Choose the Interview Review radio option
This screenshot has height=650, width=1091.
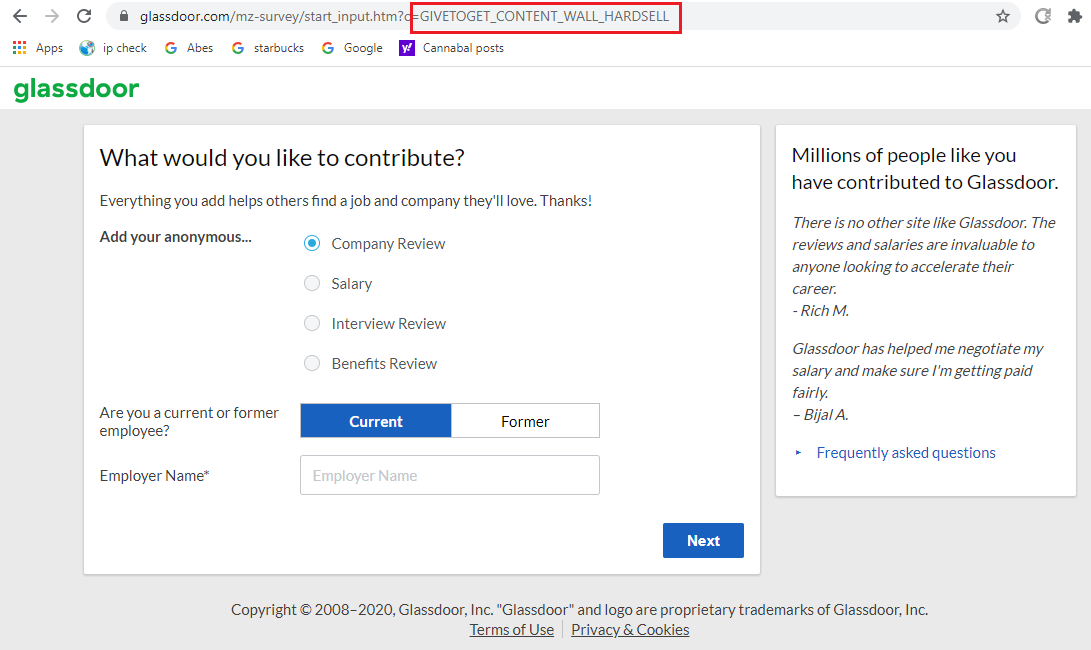pyautogui.click(x=312, y=323)
